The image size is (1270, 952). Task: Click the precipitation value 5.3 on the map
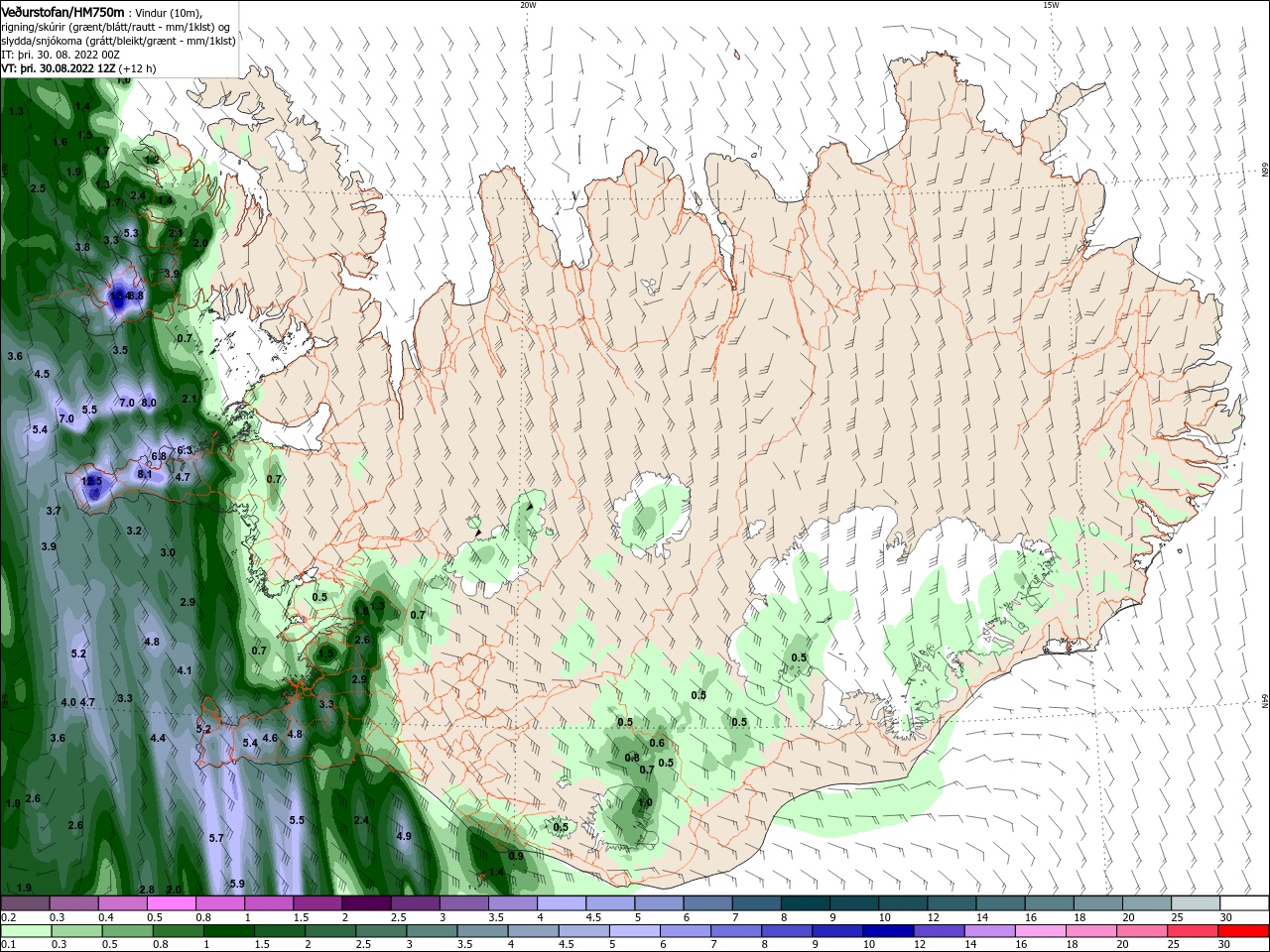coord(131,233)
